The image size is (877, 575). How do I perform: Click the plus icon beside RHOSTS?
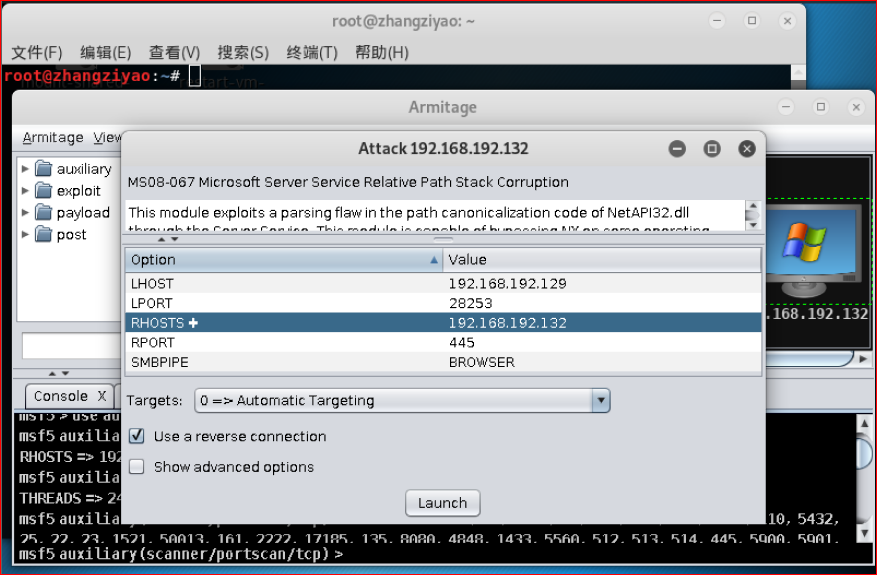[x=194, y=323]
